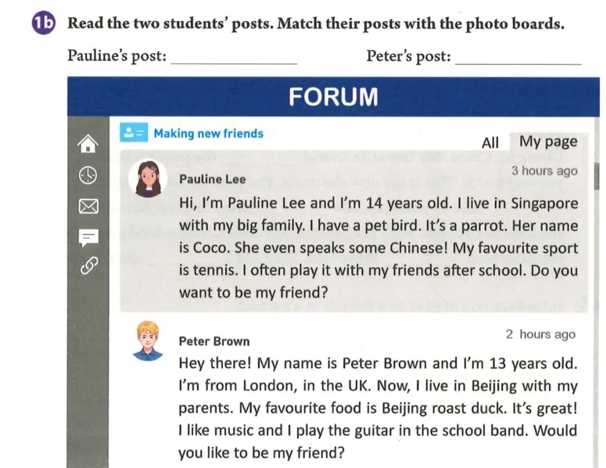Viewport: 606px width, 468px height.
Task: Select Pauline Lee's post text
Action: [378, 248]
